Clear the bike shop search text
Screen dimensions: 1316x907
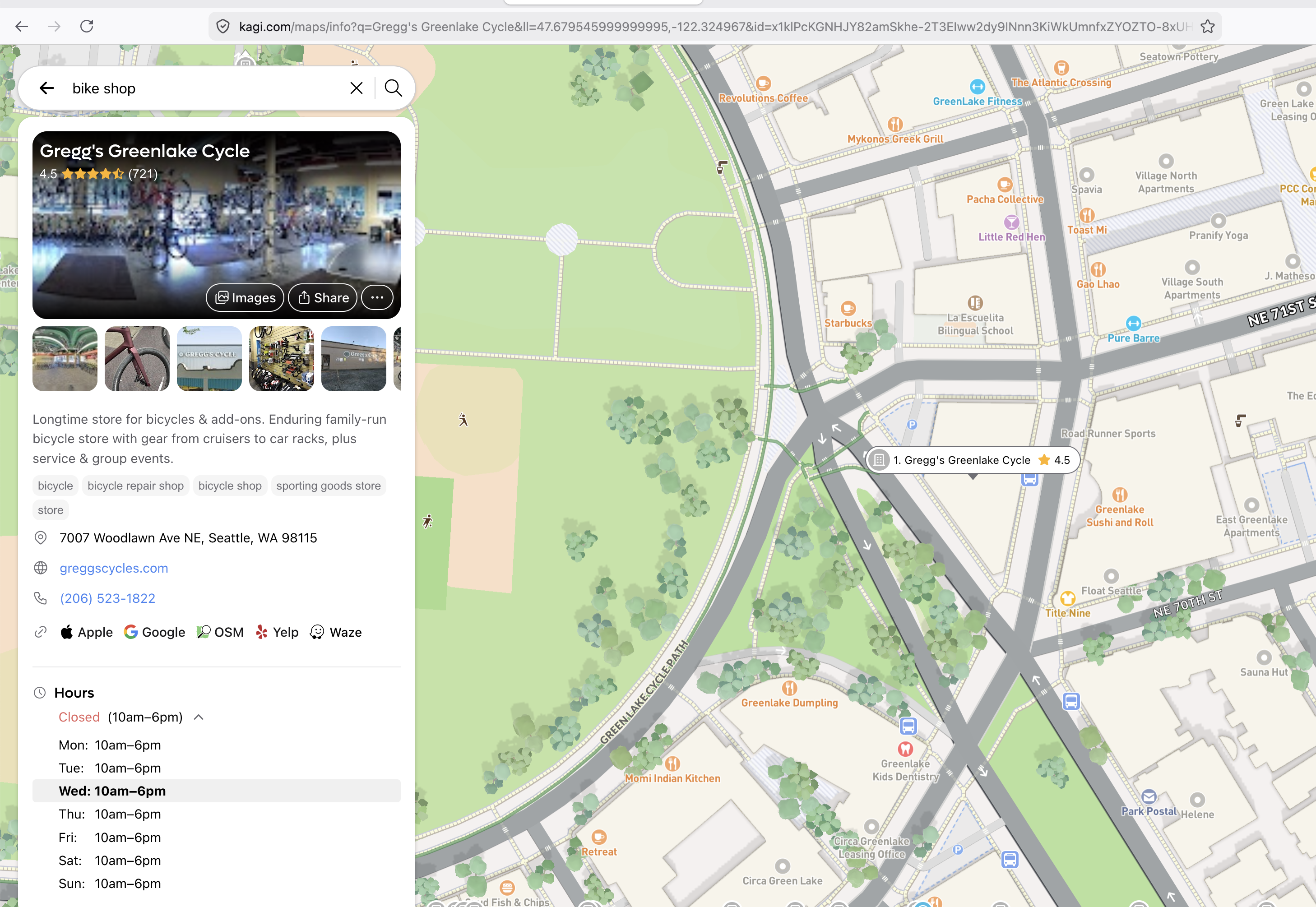[x=356, y=88]
